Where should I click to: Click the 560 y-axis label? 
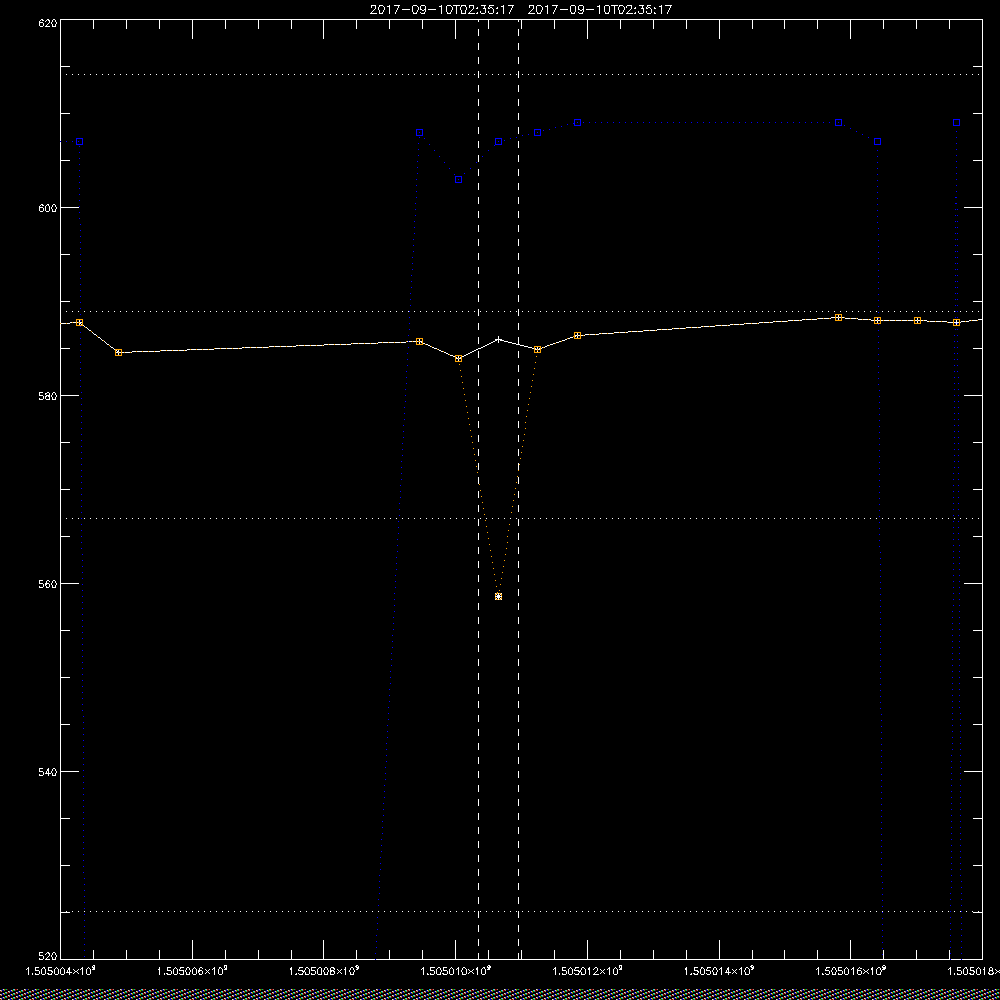click(47, 584)
